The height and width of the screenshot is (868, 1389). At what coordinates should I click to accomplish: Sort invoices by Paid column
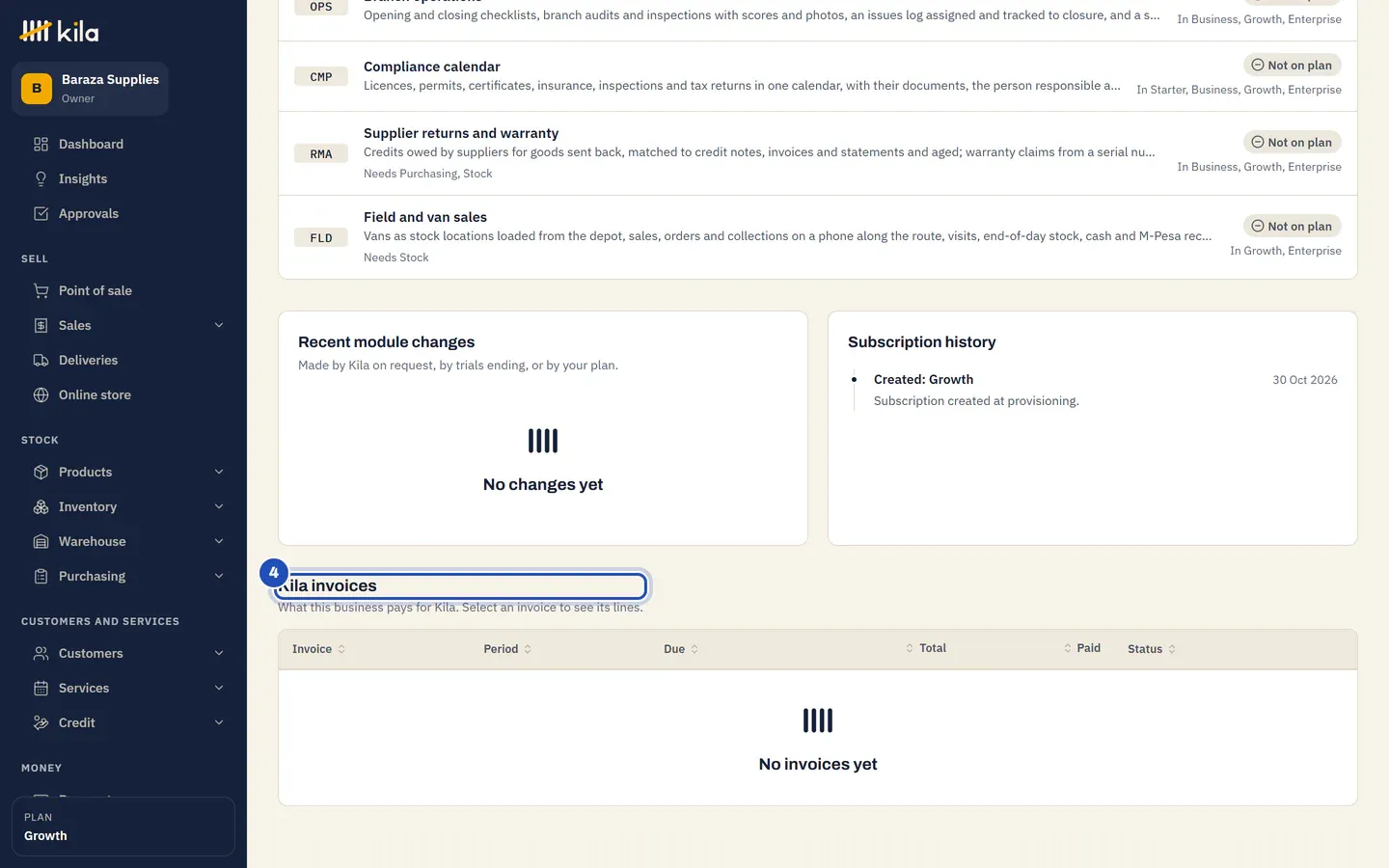click(1082, 648)
